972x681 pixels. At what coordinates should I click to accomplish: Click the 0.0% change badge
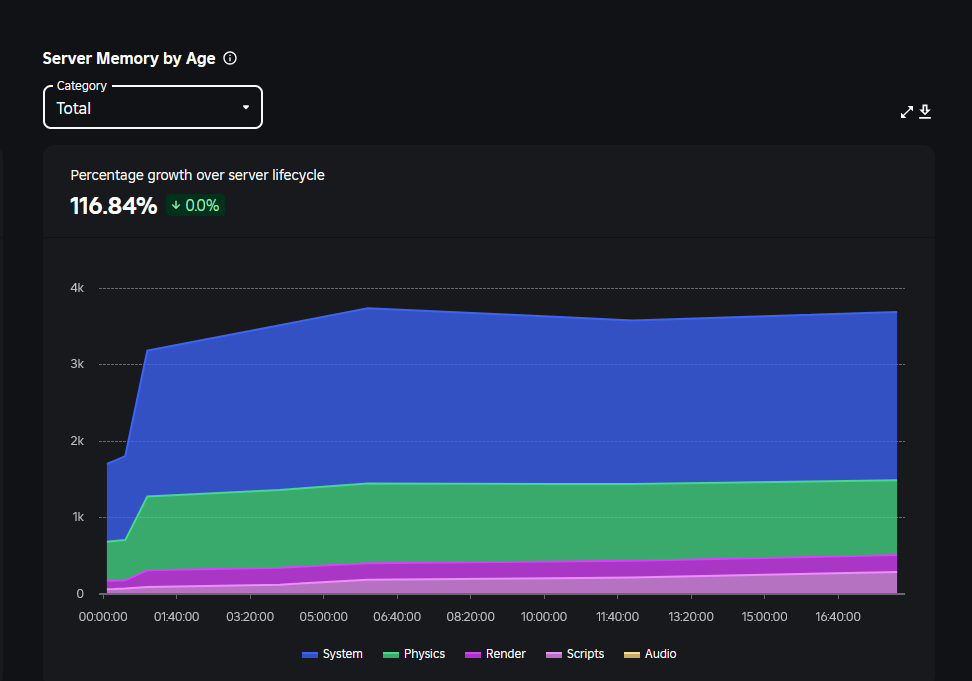(195, 205)
